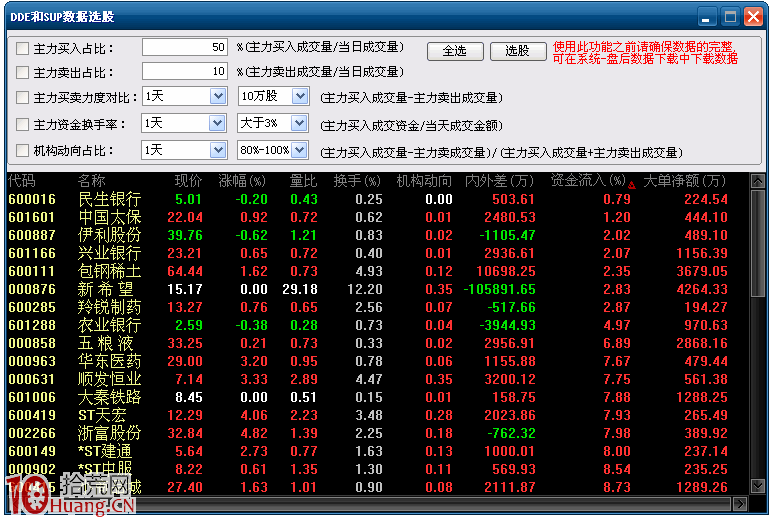Image resolution: width=779 pixels, height=525 pixels.
Task: Click 内外差 value -105891.65
Action: point(499,289)
